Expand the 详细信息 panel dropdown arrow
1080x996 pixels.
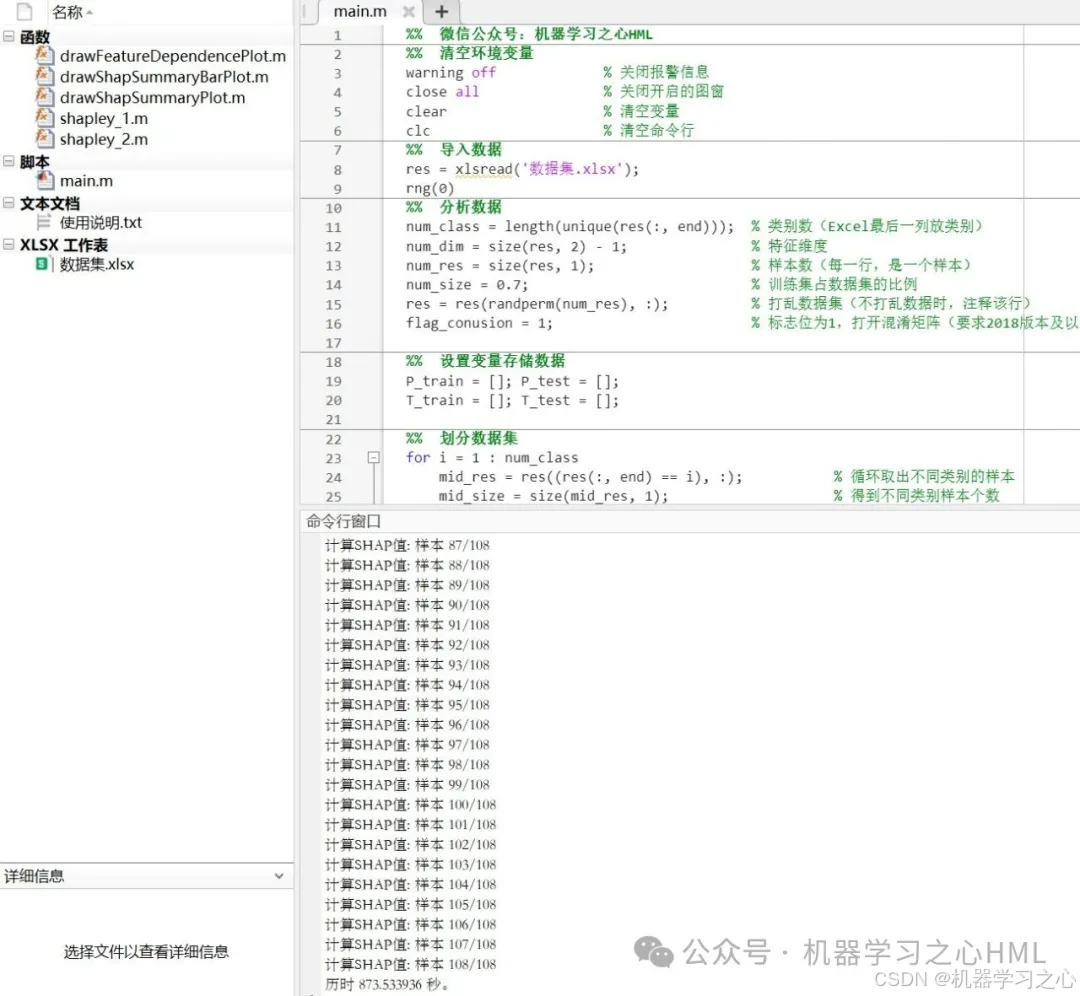[279, 875]
